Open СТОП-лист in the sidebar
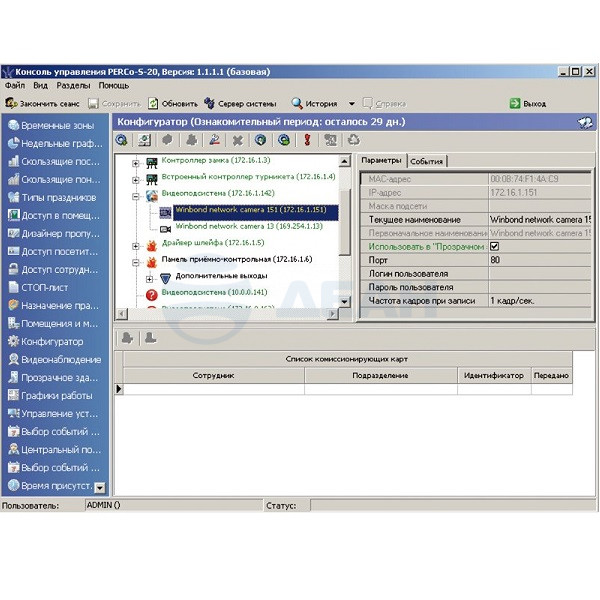Screen dimensions: 600x600 52,287
